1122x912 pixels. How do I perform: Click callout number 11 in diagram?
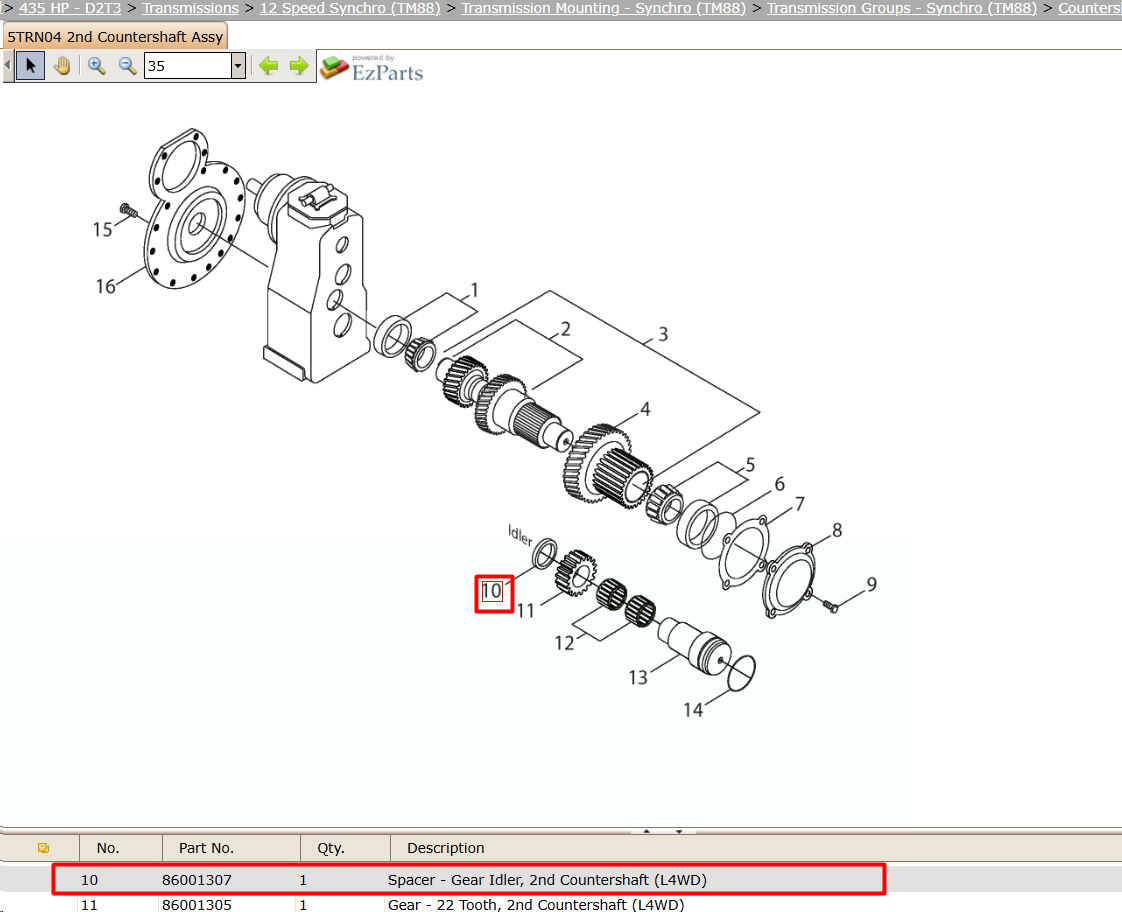point(525,611)
